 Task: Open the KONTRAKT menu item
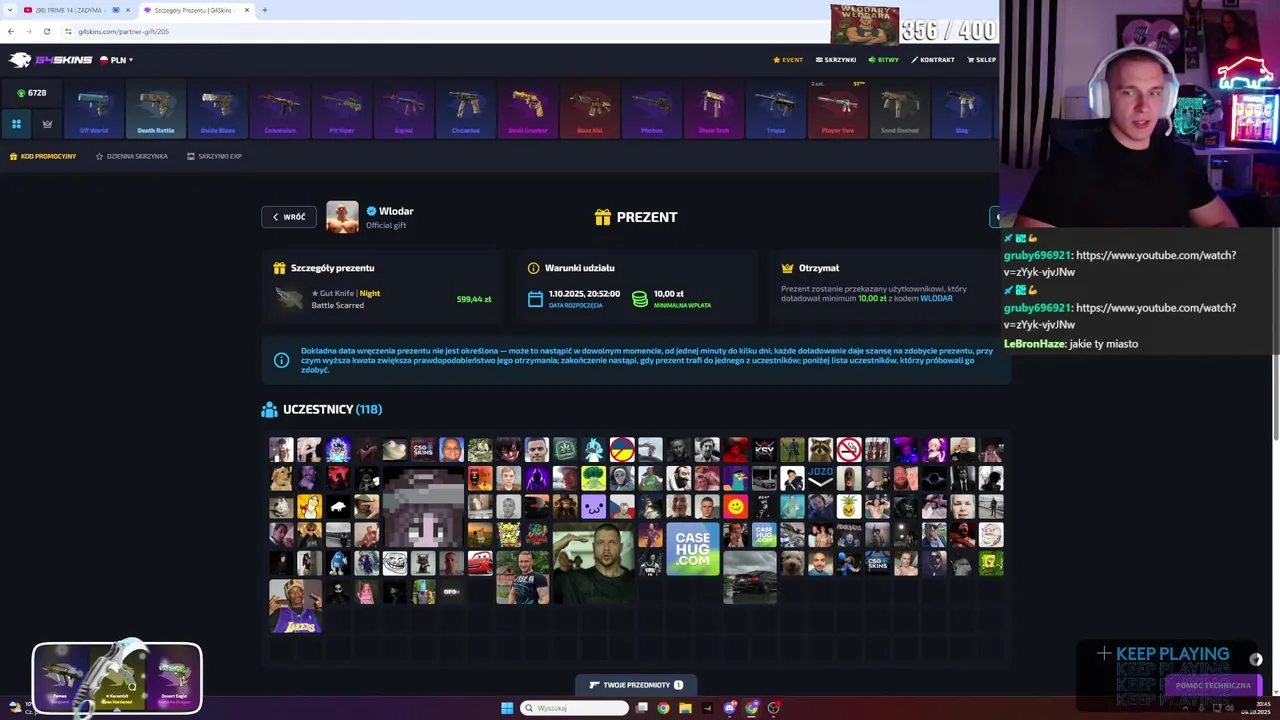pos(933,60)
